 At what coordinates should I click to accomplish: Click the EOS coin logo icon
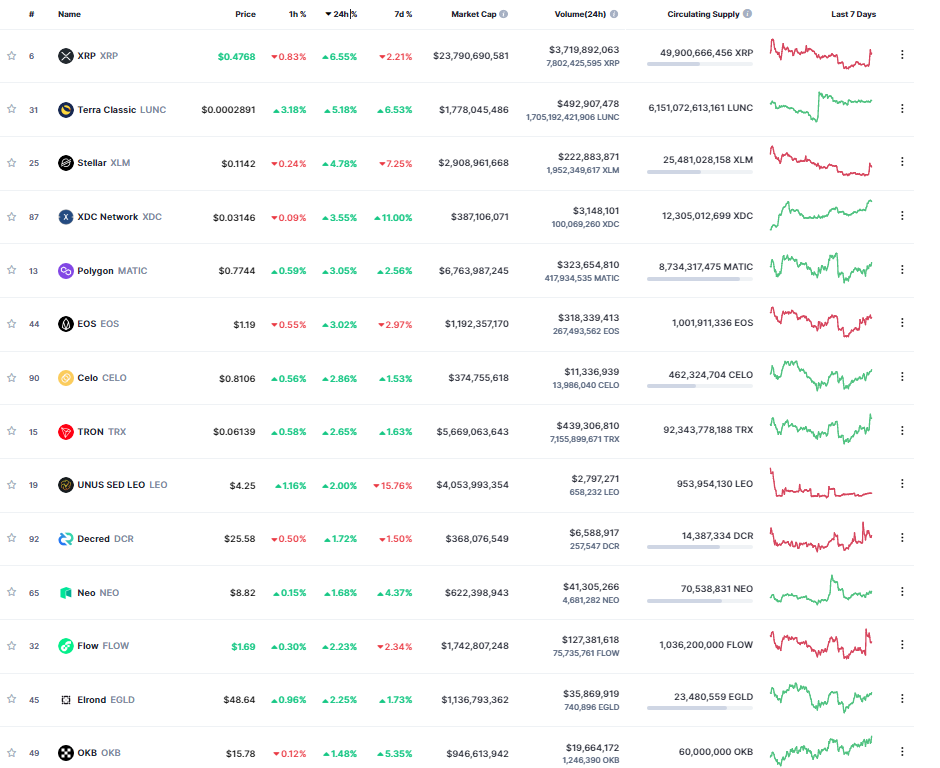click(65, 324)
